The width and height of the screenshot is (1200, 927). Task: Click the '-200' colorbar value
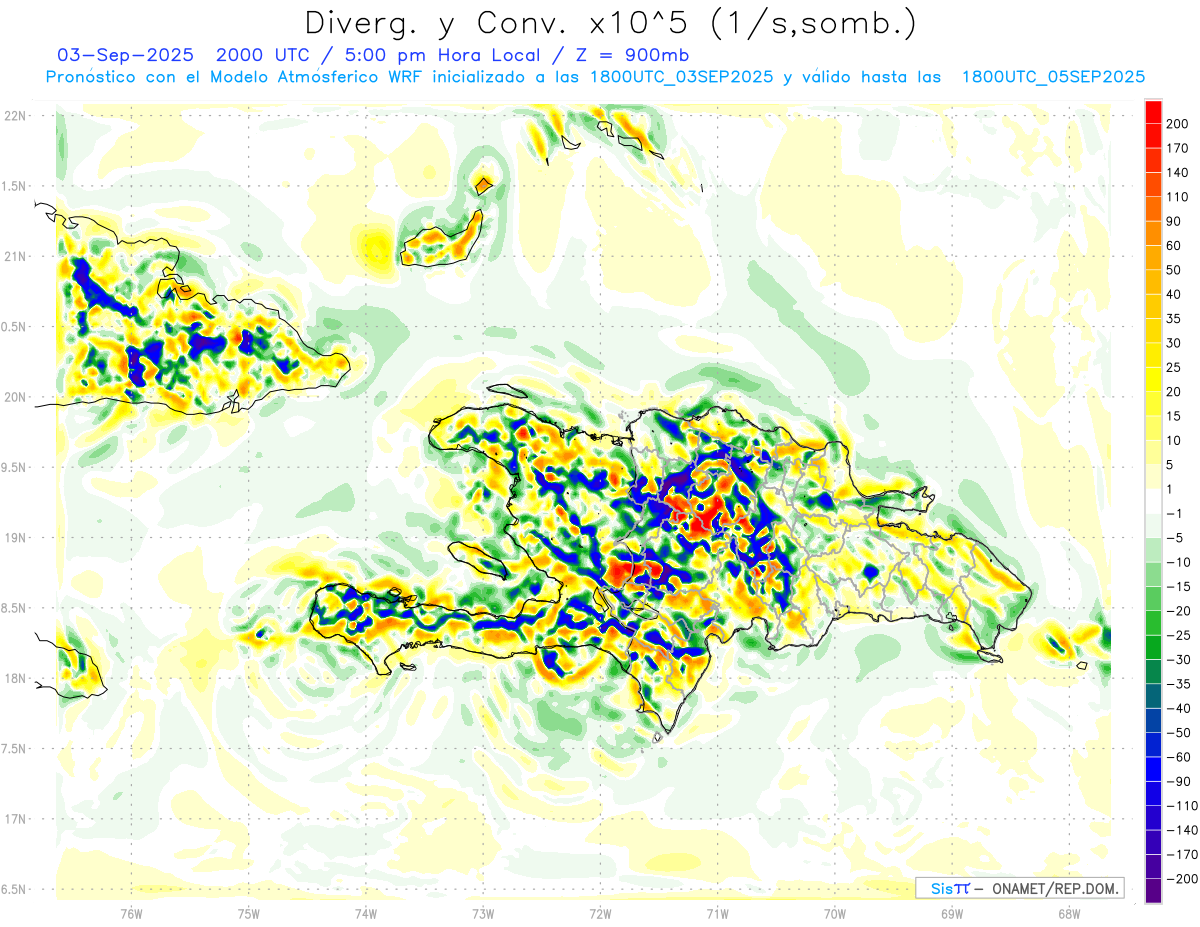[x=1182, y=880]
